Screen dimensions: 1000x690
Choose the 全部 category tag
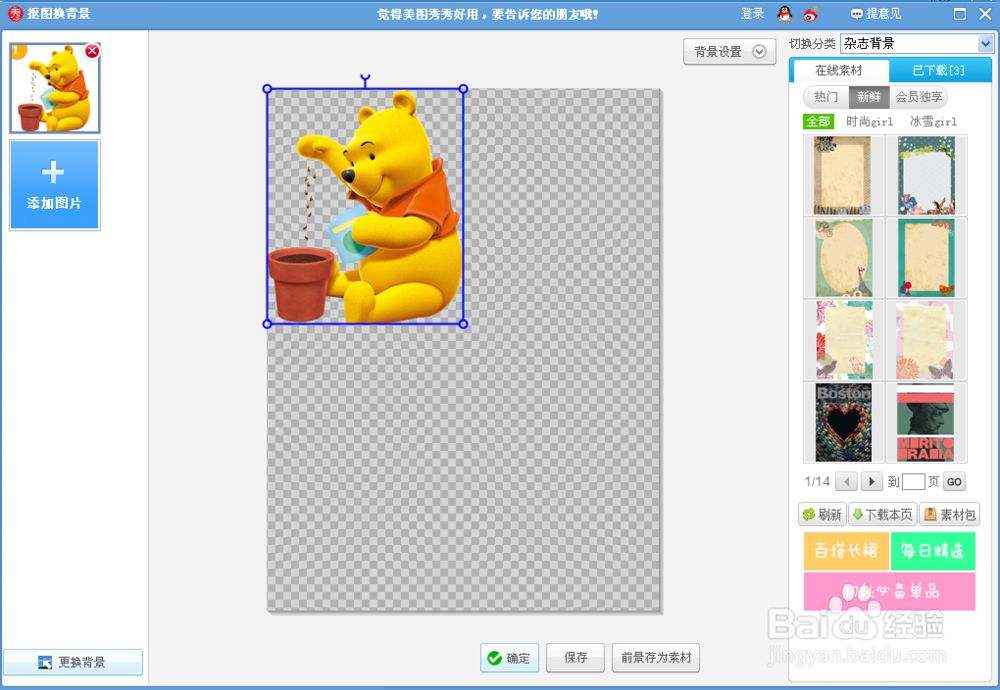(x=818, y=121)
